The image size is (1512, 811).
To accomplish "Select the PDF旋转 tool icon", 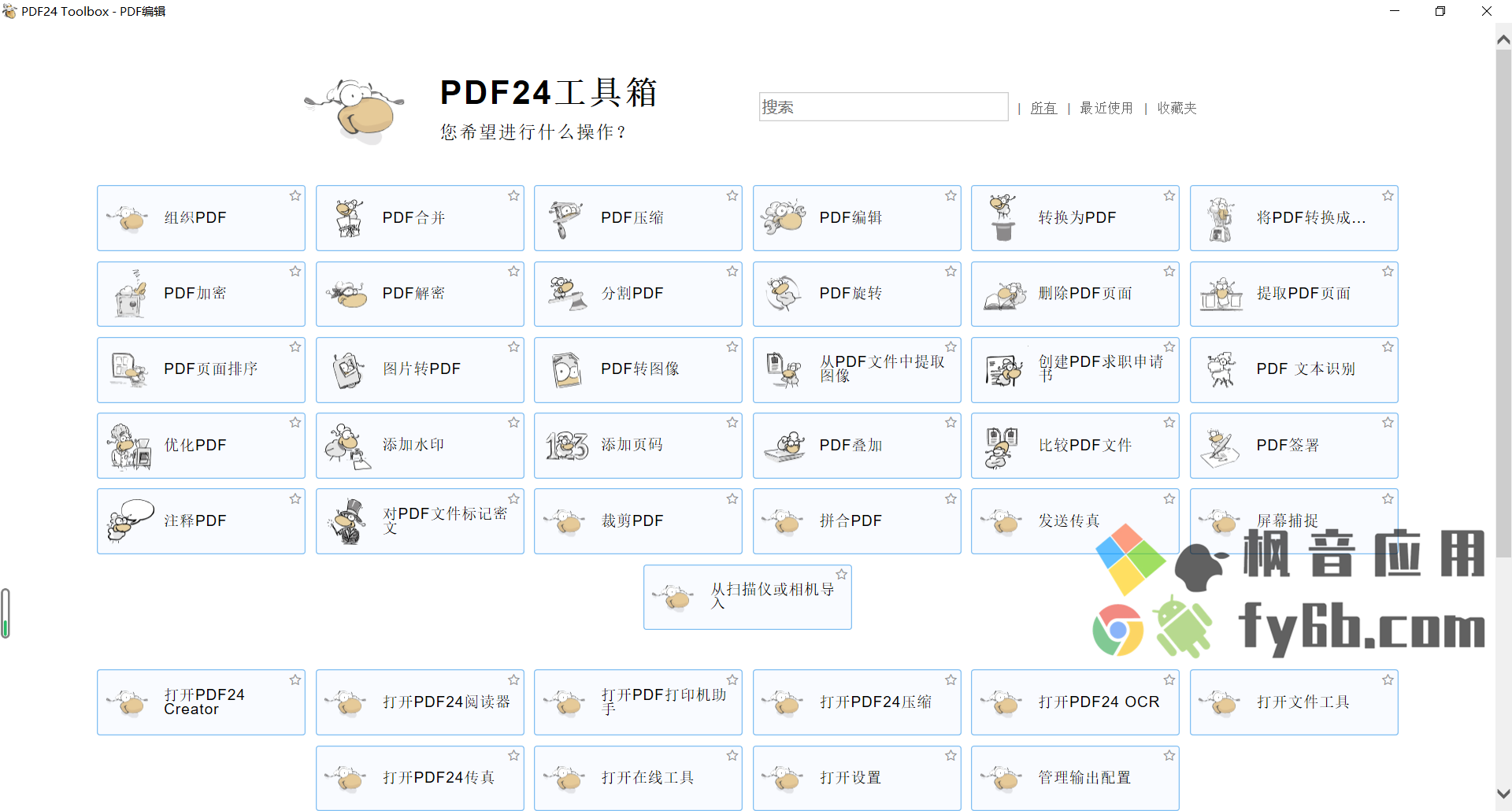I will (x=784, y=294).
